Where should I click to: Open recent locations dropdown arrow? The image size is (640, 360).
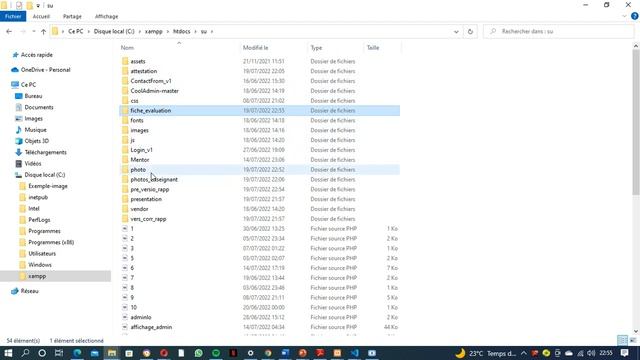click(33, 31)
